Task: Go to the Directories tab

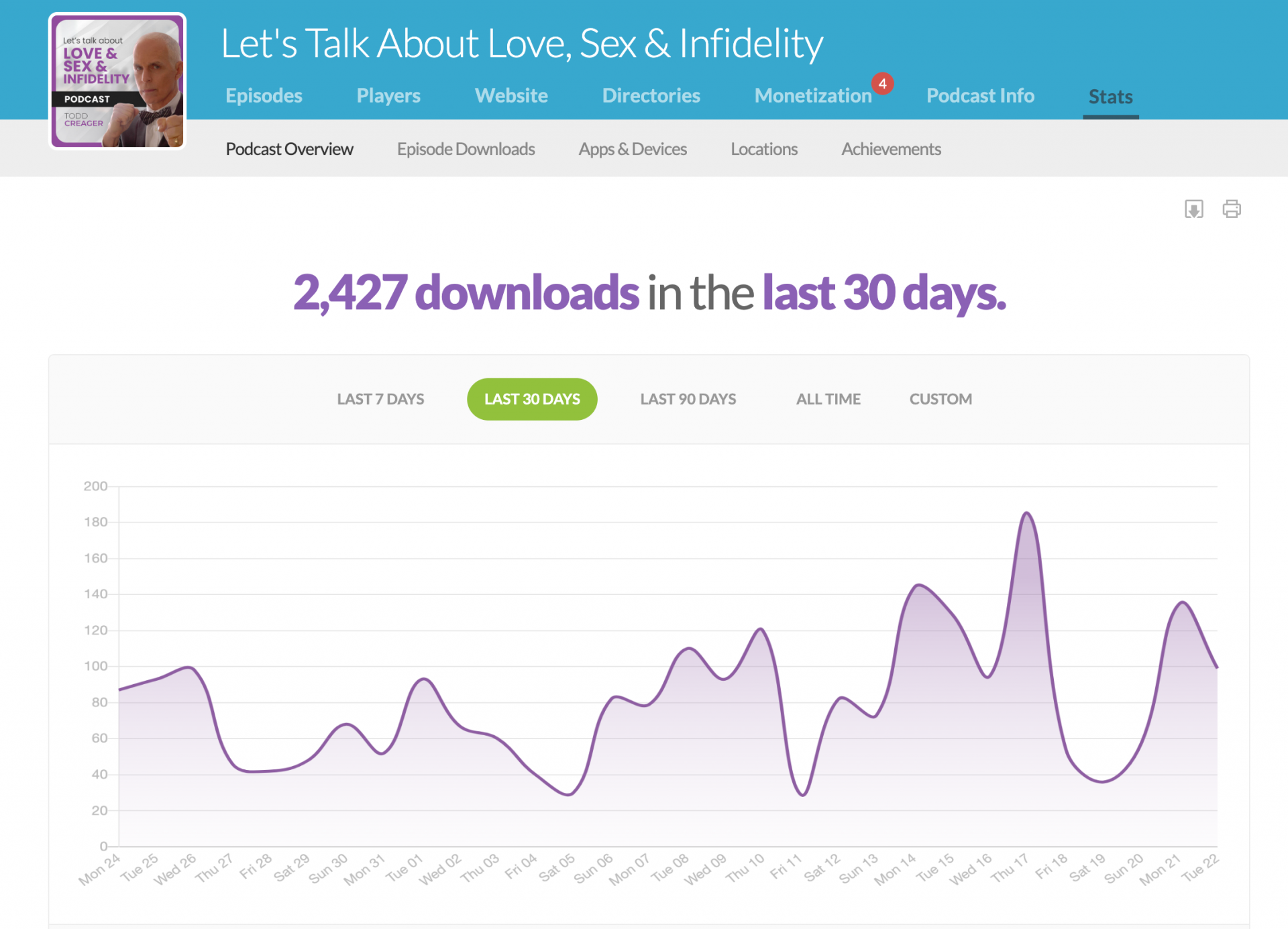Action: [x=651, y=96]
